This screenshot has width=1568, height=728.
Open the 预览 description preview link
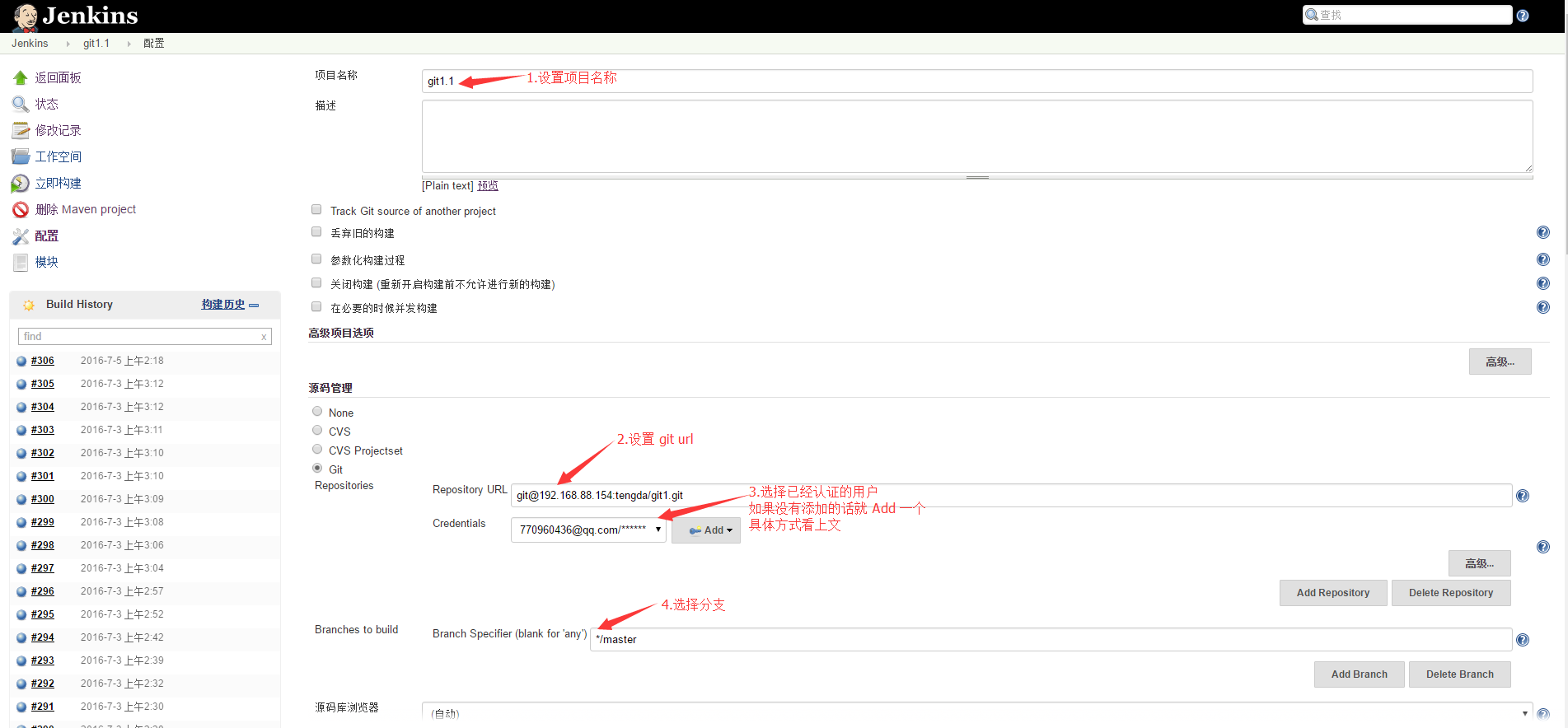point(488,186)
